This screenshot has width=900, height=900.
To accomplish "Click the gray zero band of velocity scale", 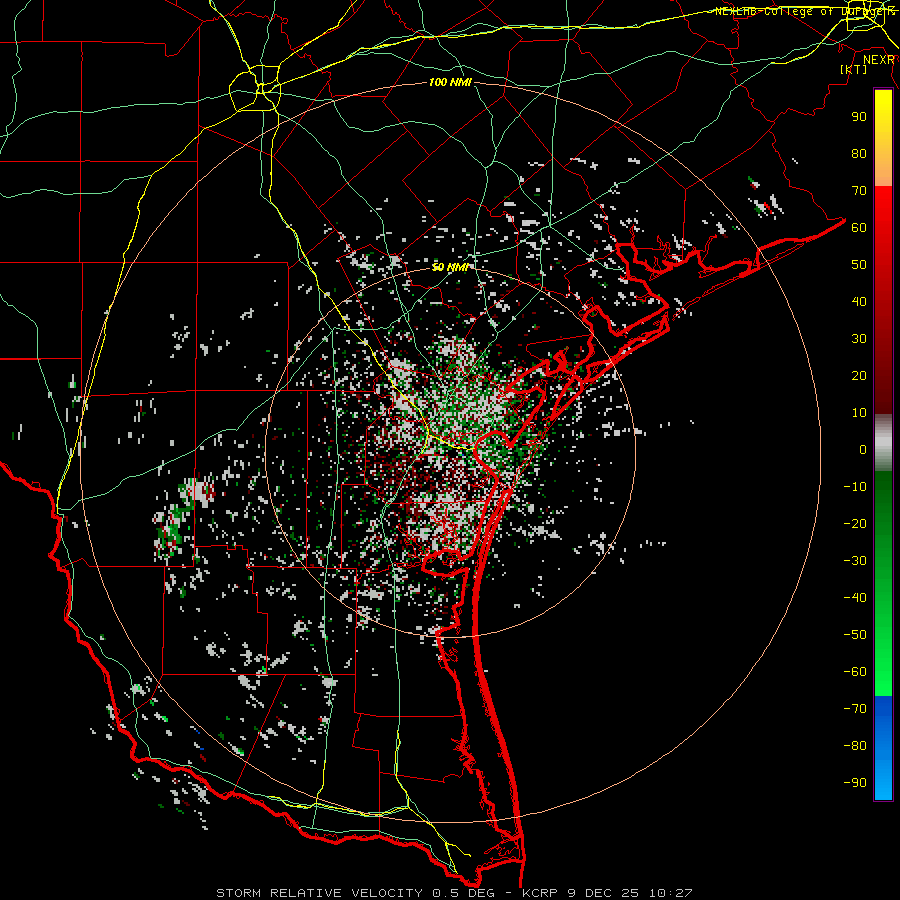I will point(883,443).
